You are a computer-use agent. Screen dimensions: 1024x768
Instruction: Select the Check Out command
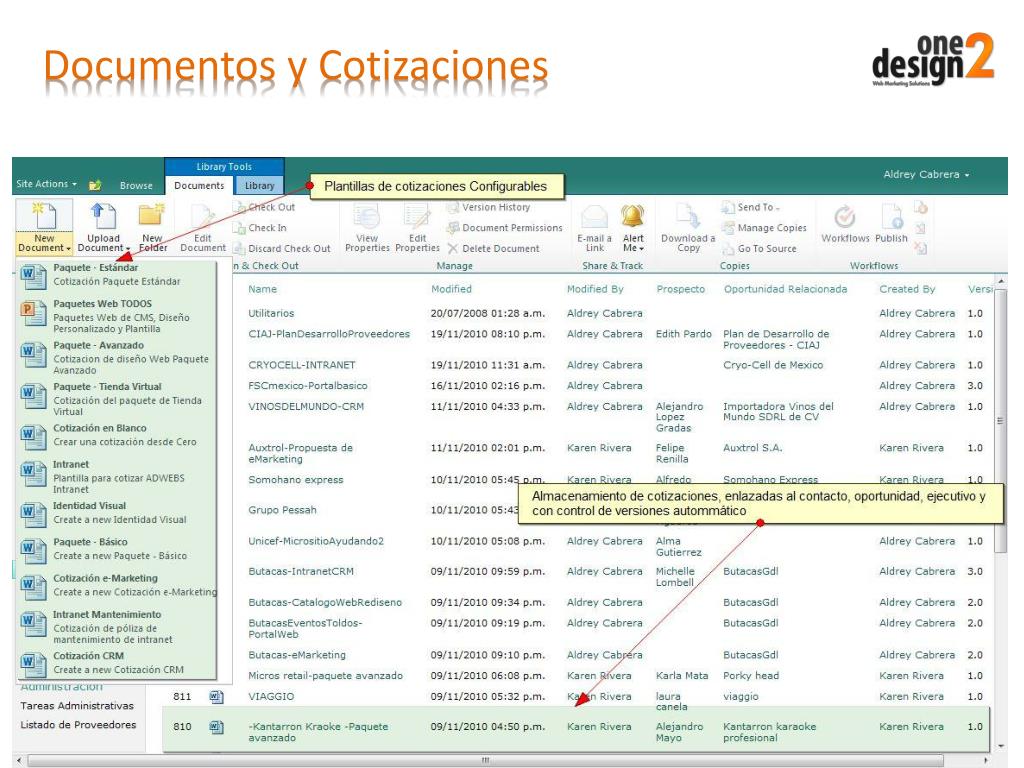point(264,207)
